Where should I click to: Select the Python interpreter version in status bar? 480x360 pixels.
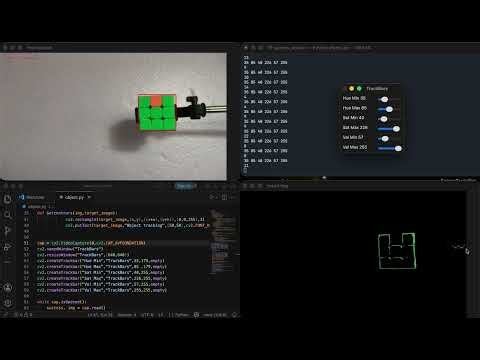pyautogui.click(x=215, y=315)
